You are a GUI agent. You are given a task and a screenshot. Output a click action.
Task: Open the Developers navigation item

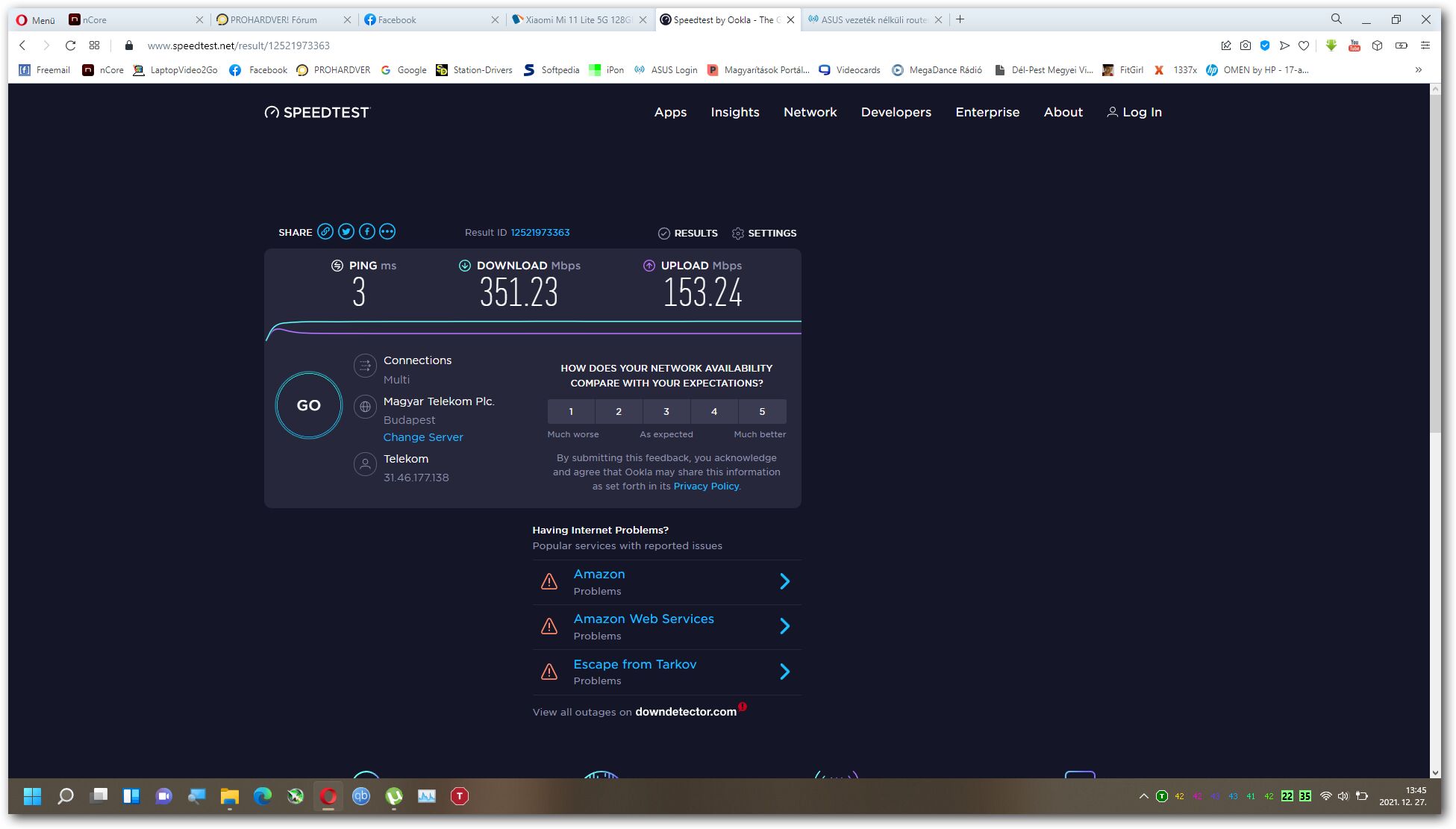[896, 112]
